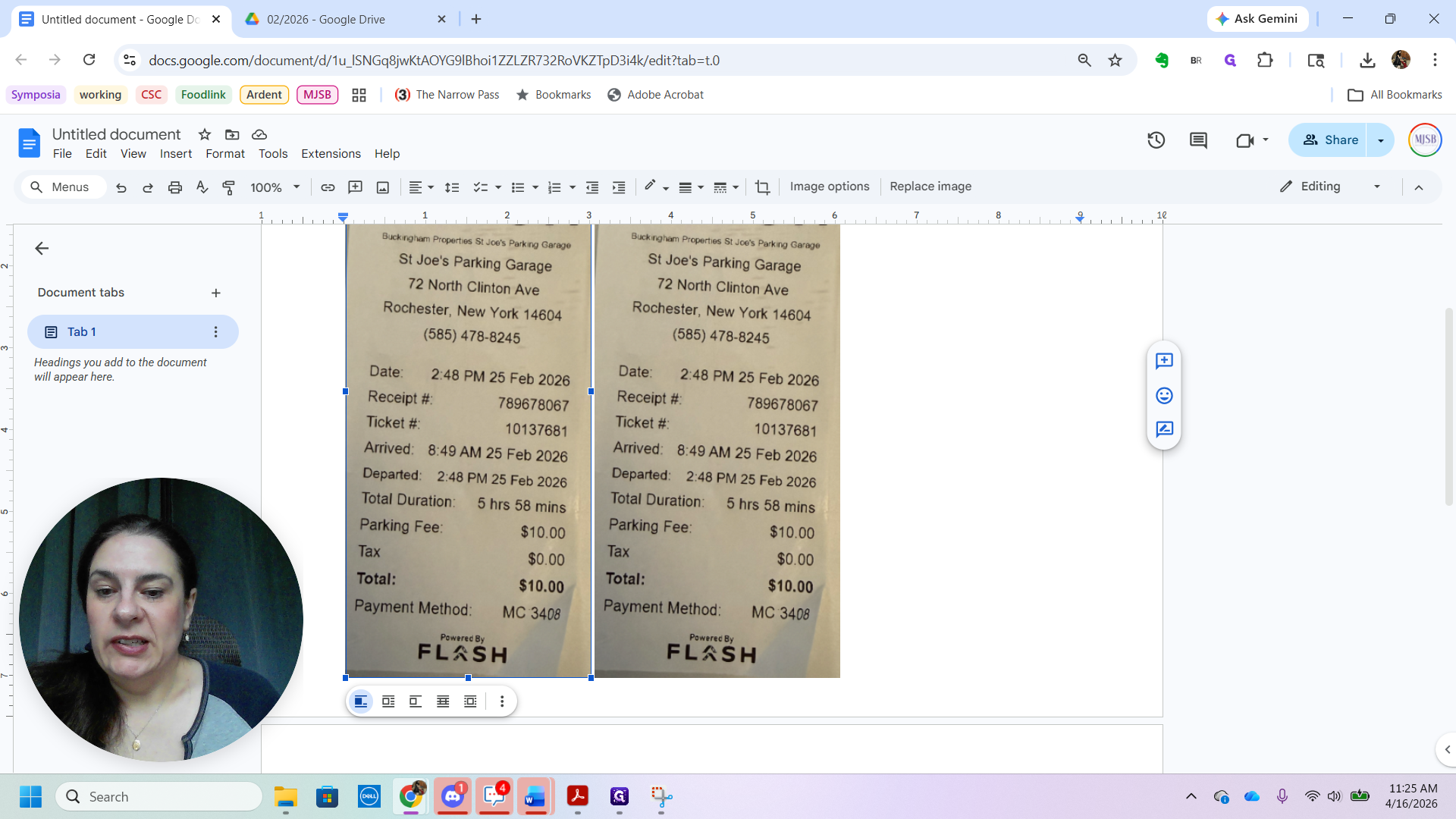Viewport: 1456px width, 819px height.
Task: Click the second receipt image
Action: [x=717, y=450]
